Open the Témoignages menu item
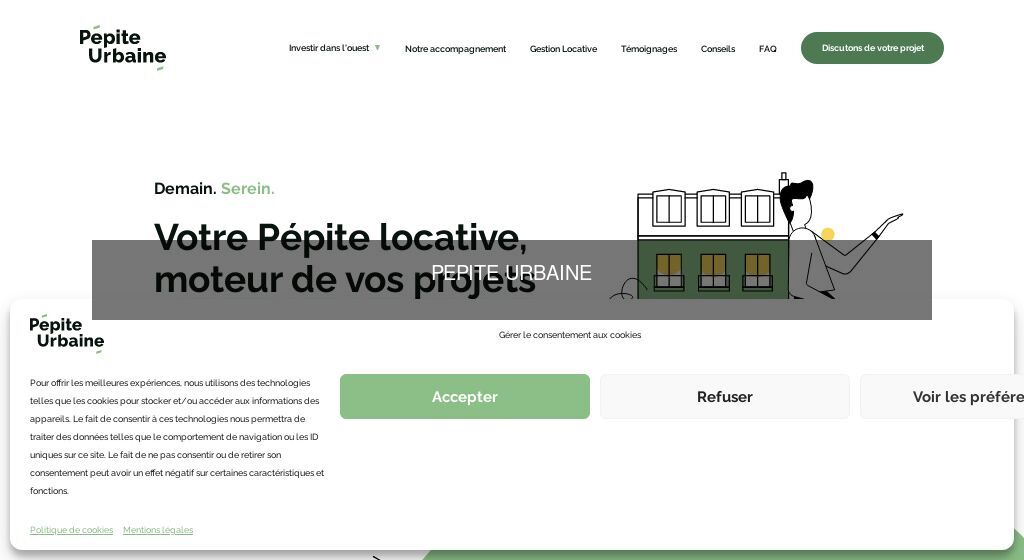 pos(648,49)
